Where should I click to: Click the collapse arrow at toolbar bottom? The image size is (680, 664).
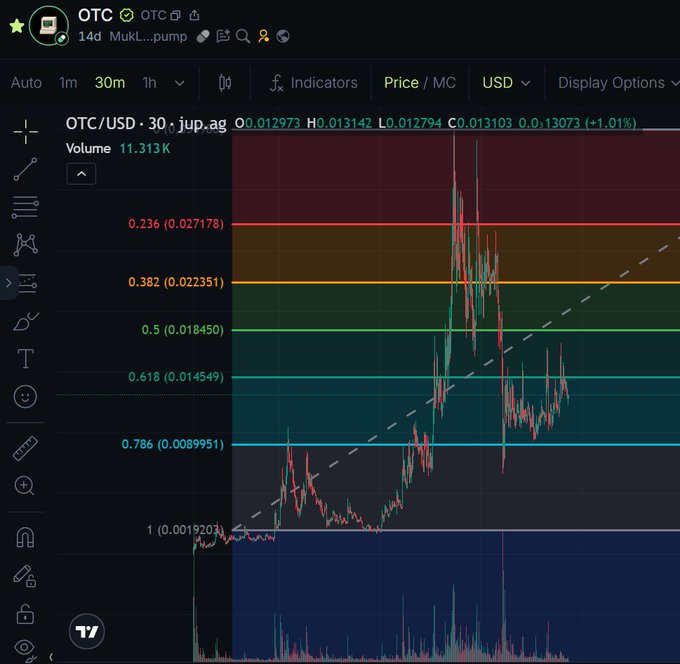51,657
